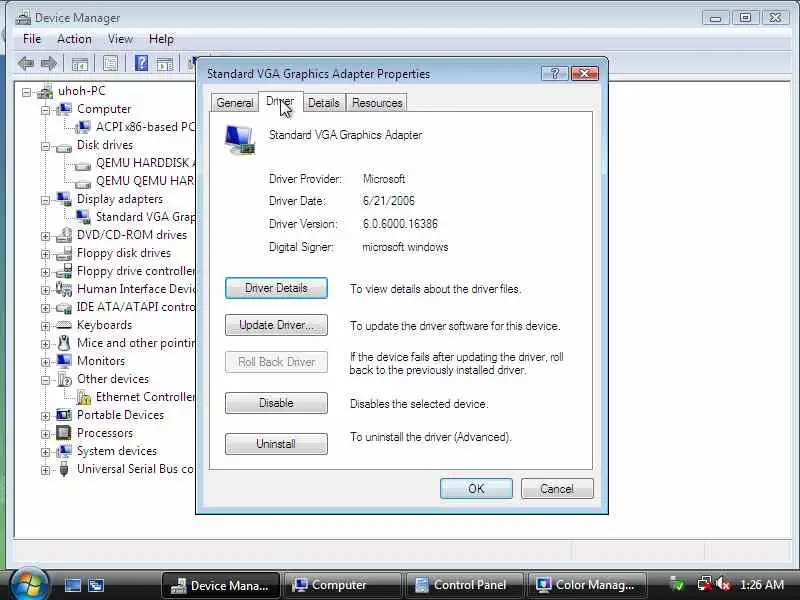Click the 1:26 AM taskbar clock

[x=762, y=585]
